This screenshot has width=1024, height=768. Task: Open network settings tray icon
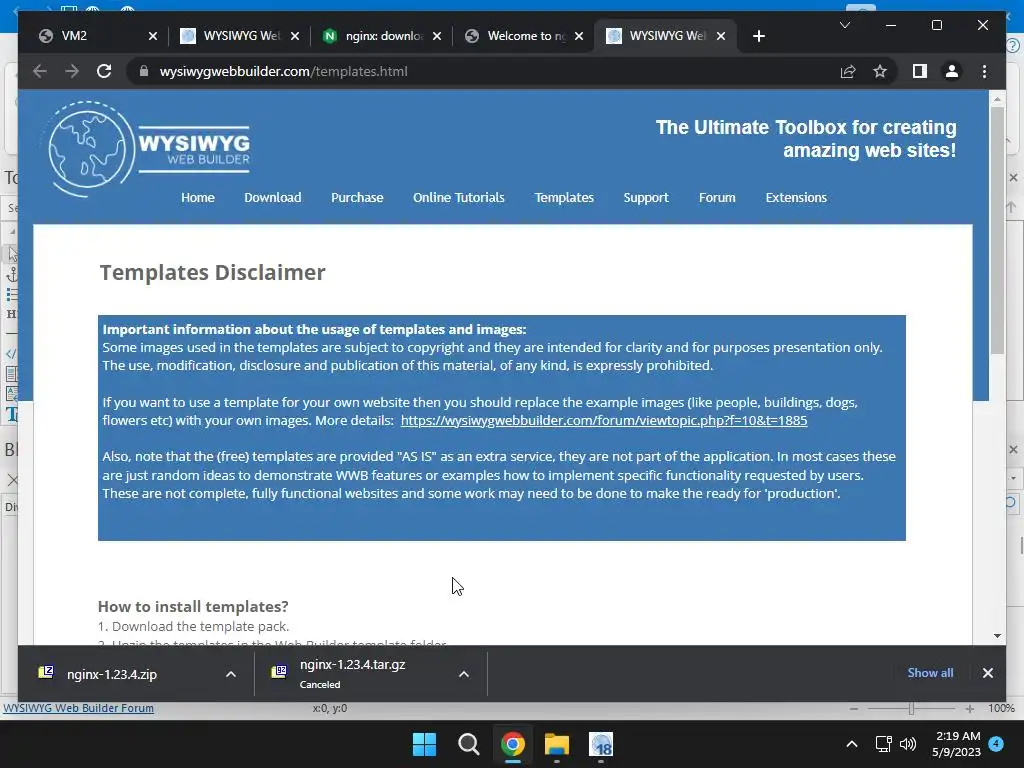click(x=884, y=744)
